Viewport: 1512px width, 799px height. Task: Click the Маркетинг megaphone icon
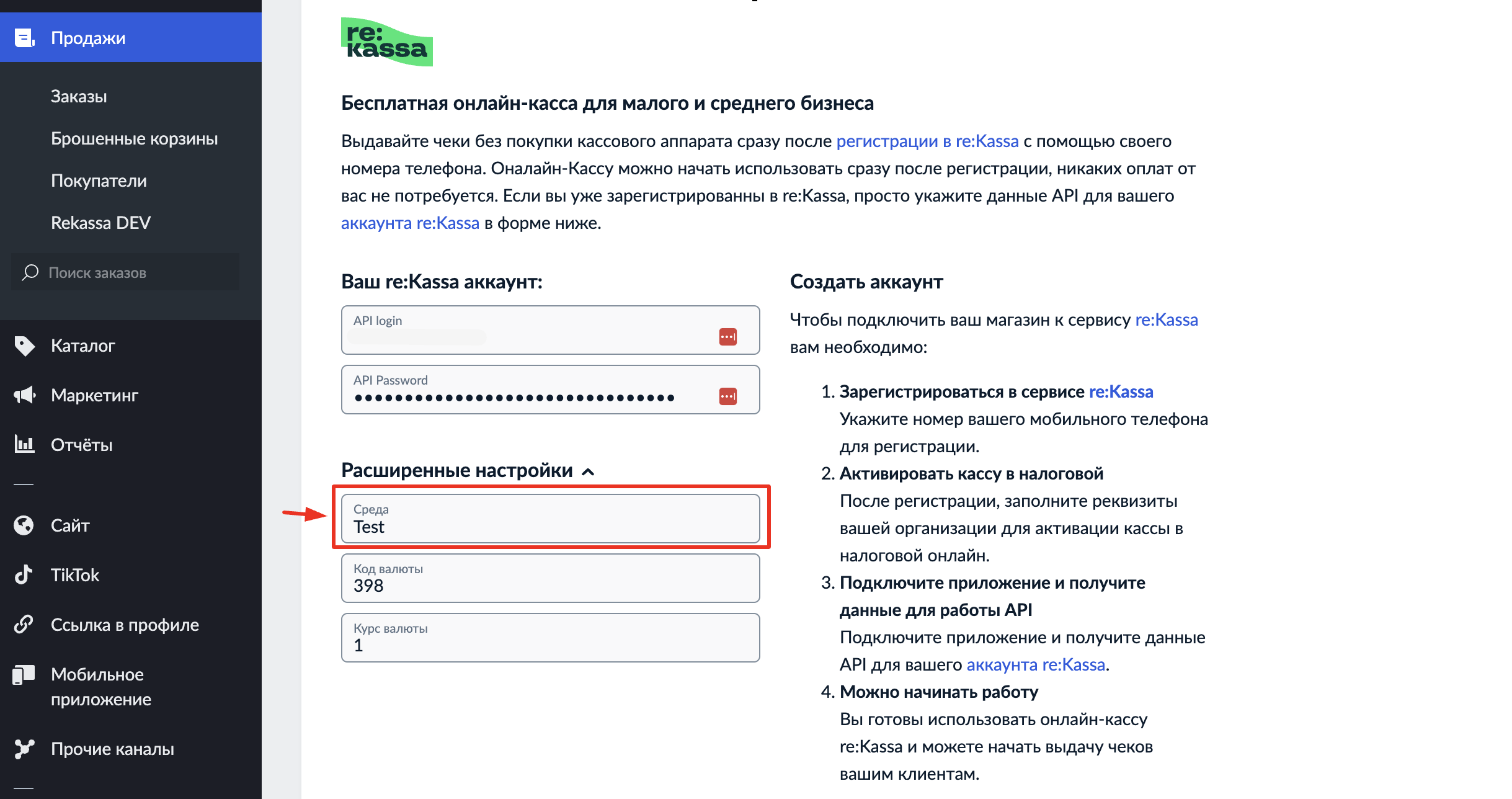(25, 395)
